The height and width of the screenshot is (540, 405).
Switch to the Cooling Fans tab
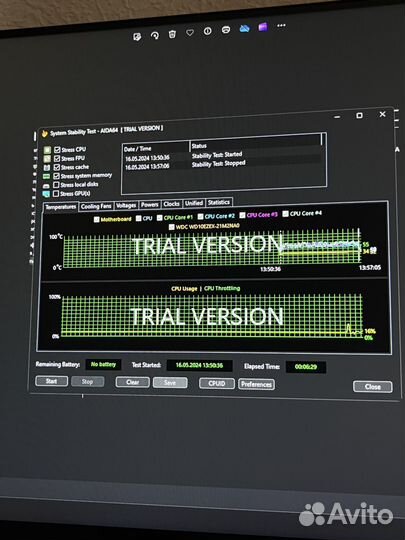96,206
